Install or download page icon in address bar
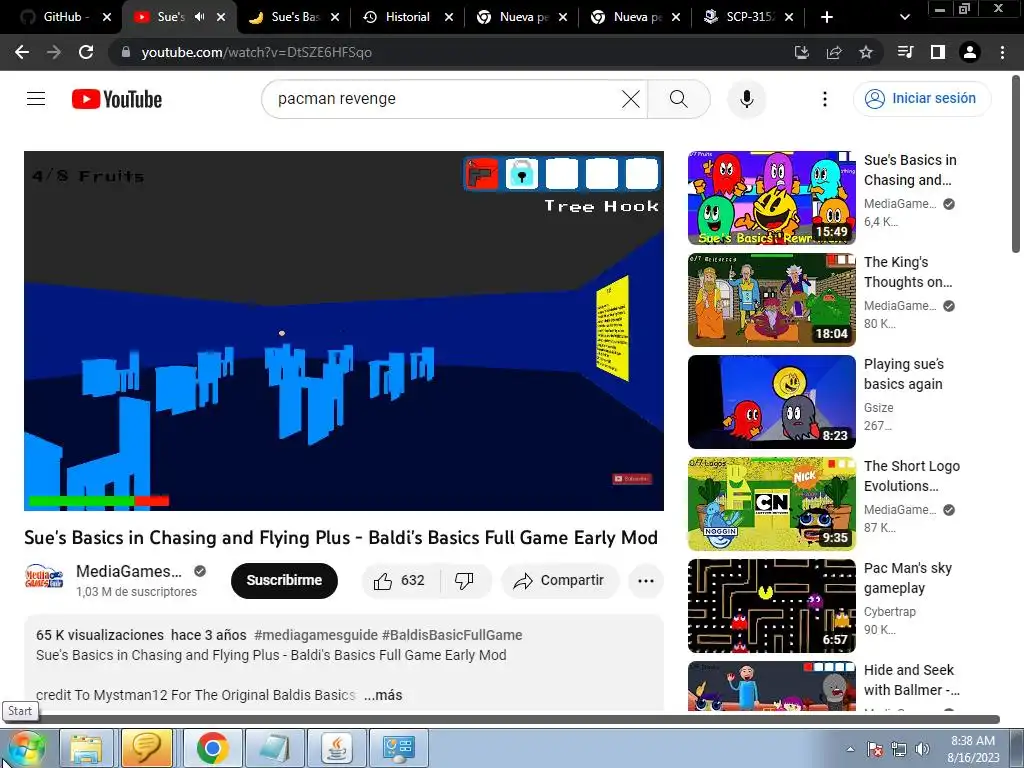Image resolution: width=1024 pixels, height=768 pixels. [x=802, y=52]
